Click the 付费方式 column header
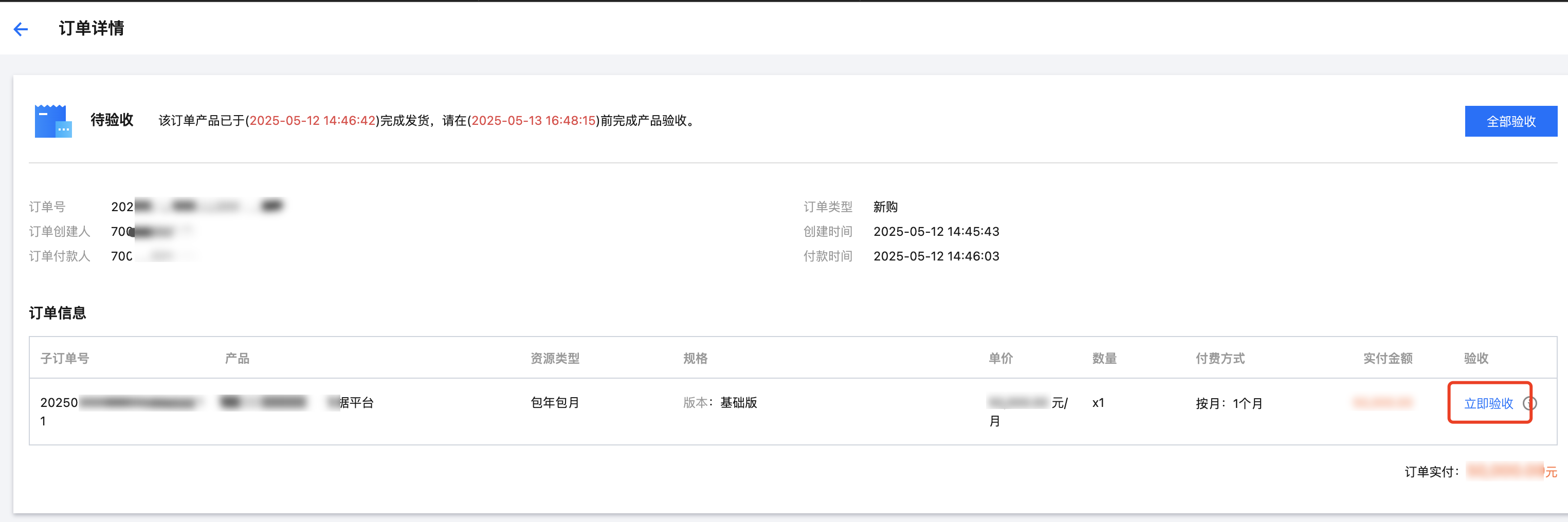The width and height of the screenshot is (1568, 522). (x=1220, y=358)
